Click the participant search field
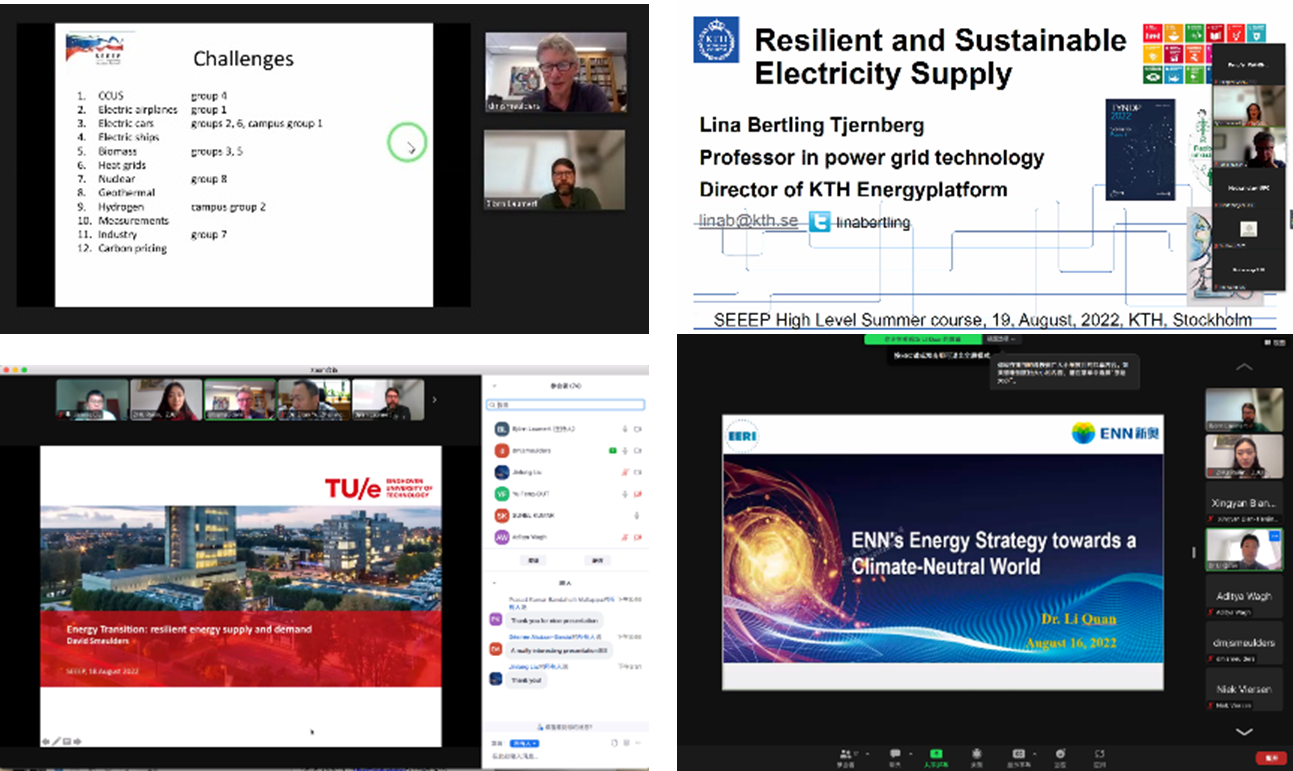 (x=565, y=405)
